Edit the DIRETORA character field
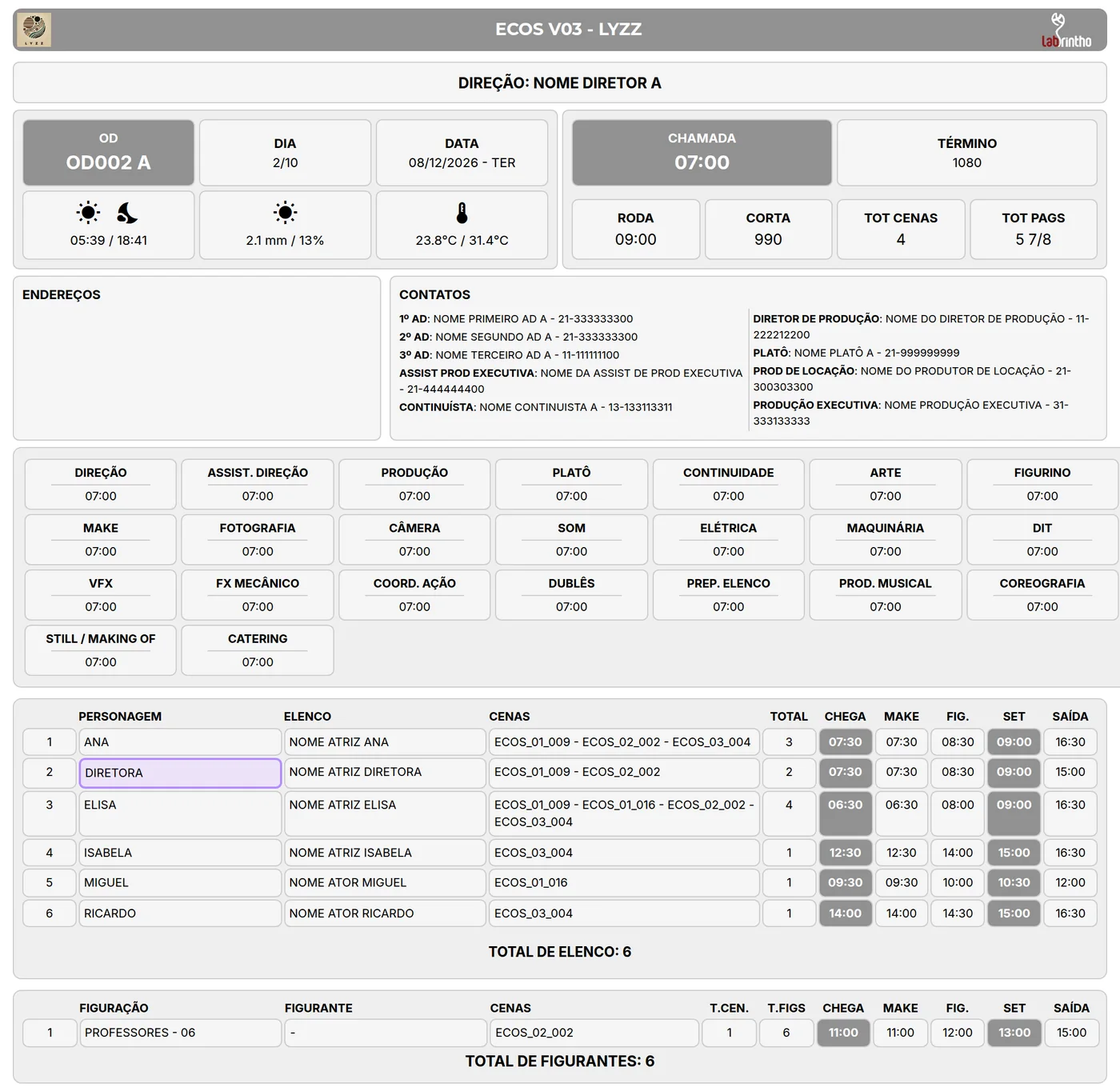Viewport: 1120px width, 1091px height. click(x=180, y=773)
